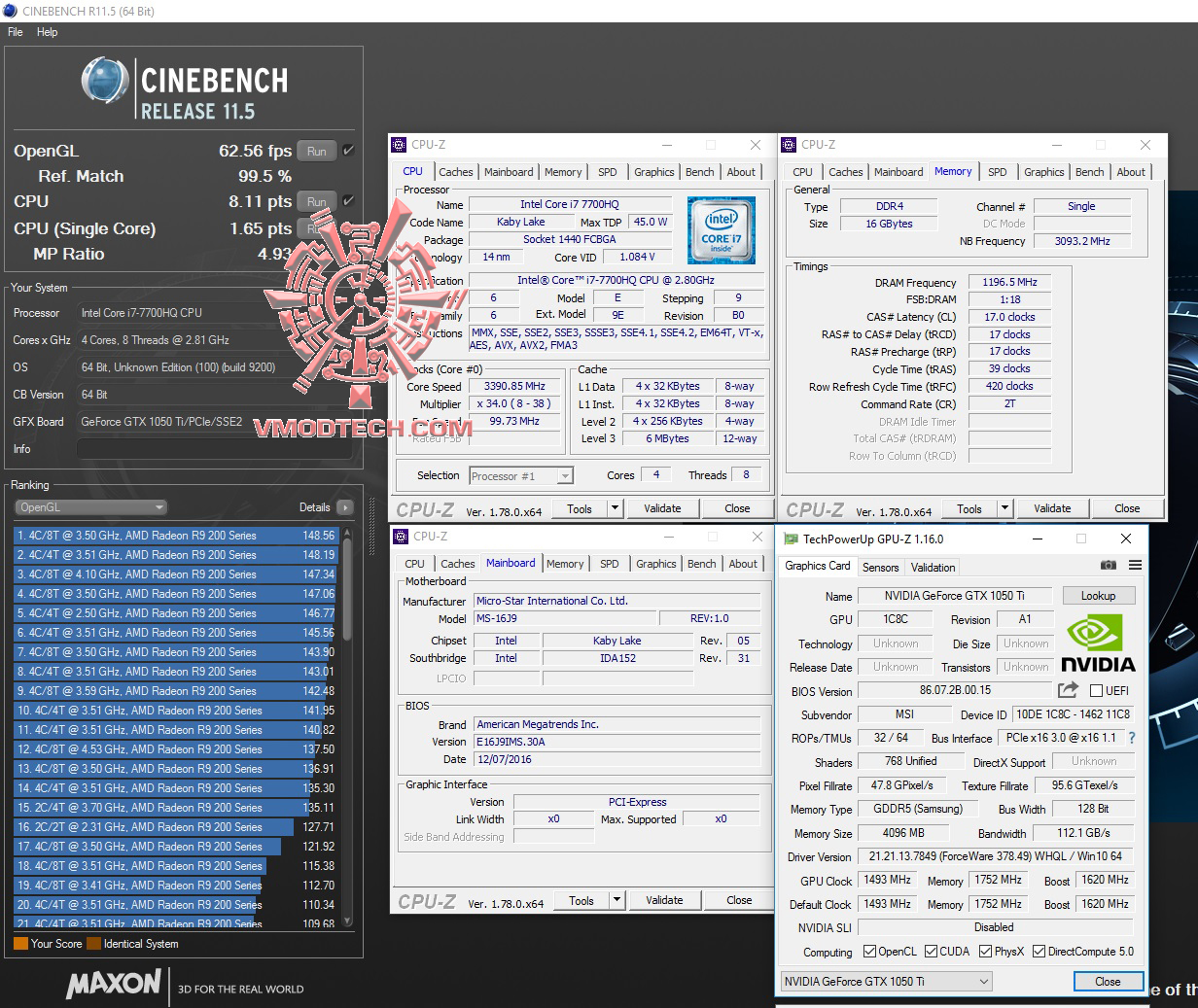The width and height of the screenshot is (1198, 1008).
Task: Click the Cinebench app icon in title bar
Action: [10, 11]
